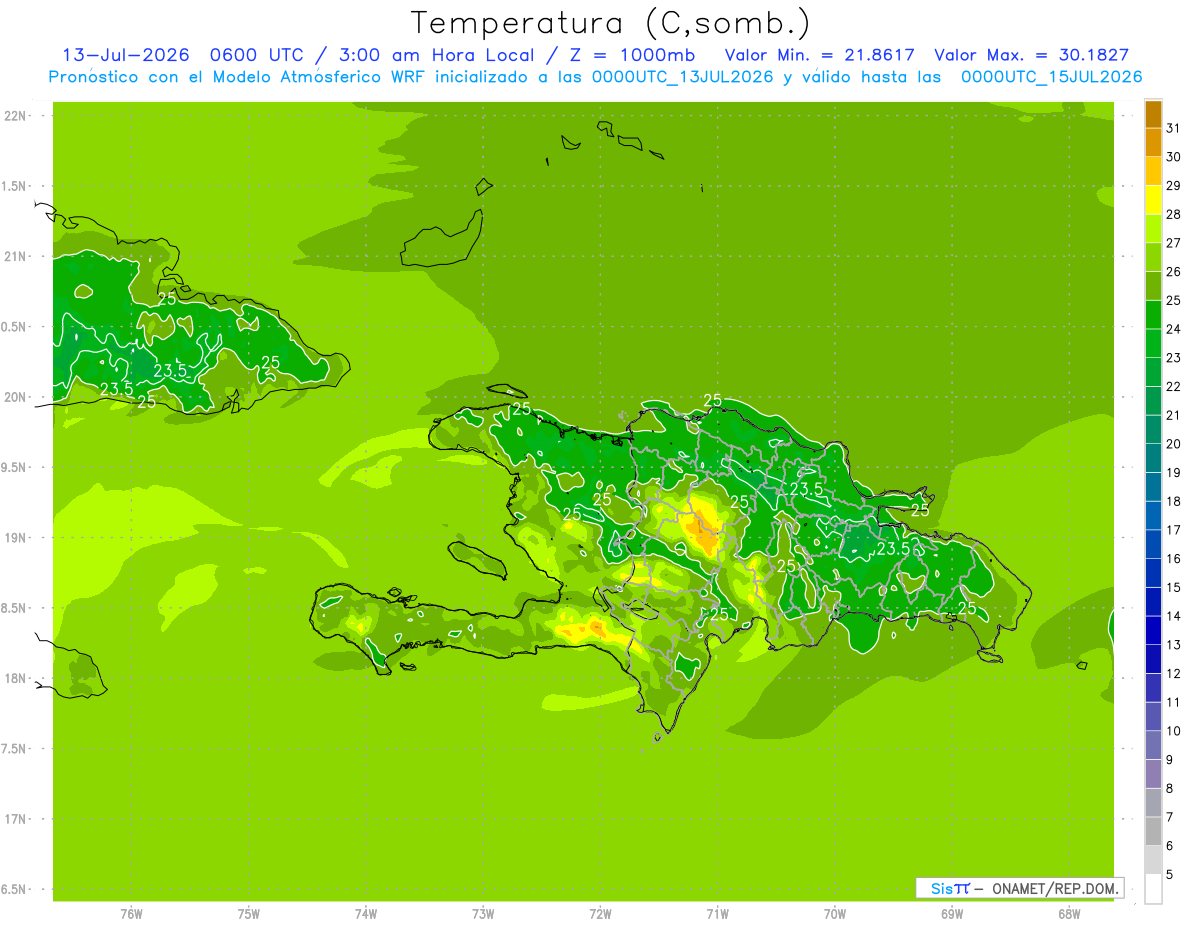The height and width of the screenshot is (927, 1200).
Task: Click the 72W longitude axis label
Action: [x=600, y=914]
